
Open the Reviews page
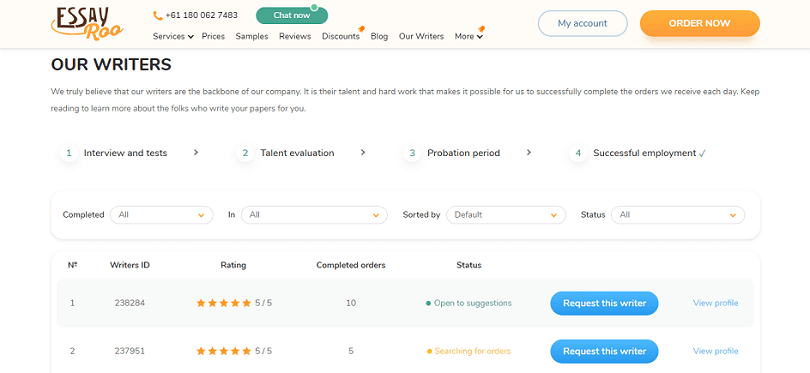pos(295,36)
